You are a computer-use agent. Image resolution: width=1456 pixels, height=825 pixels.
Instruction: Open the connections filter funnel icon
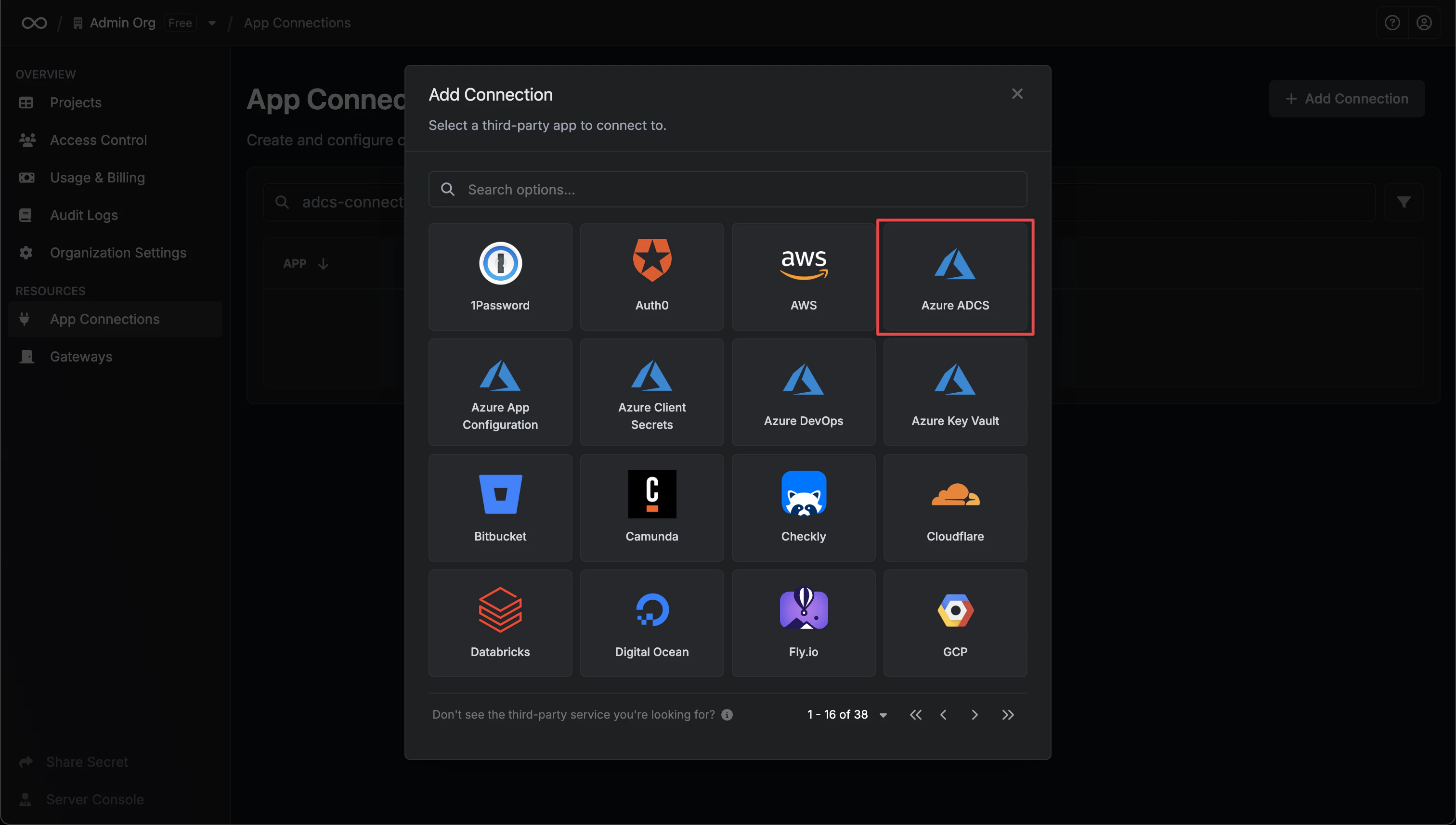(1404, 202)
